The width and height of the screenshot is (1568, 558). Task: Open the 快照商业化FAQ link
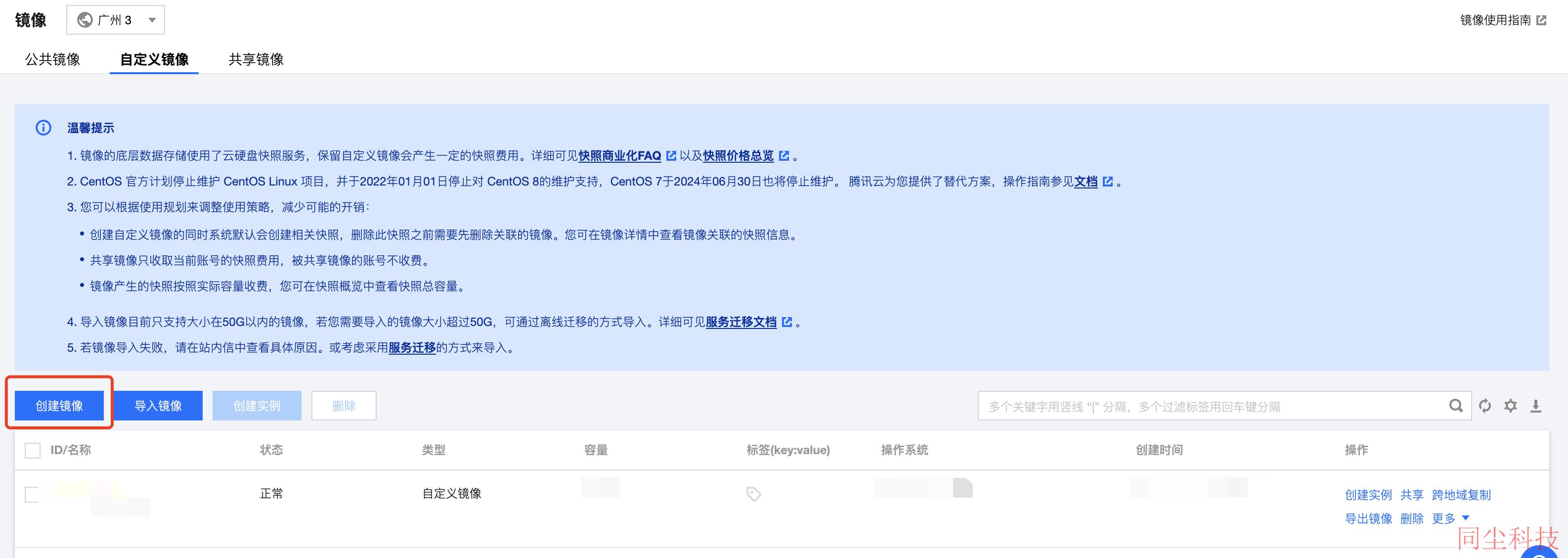[x=620, y=156]
